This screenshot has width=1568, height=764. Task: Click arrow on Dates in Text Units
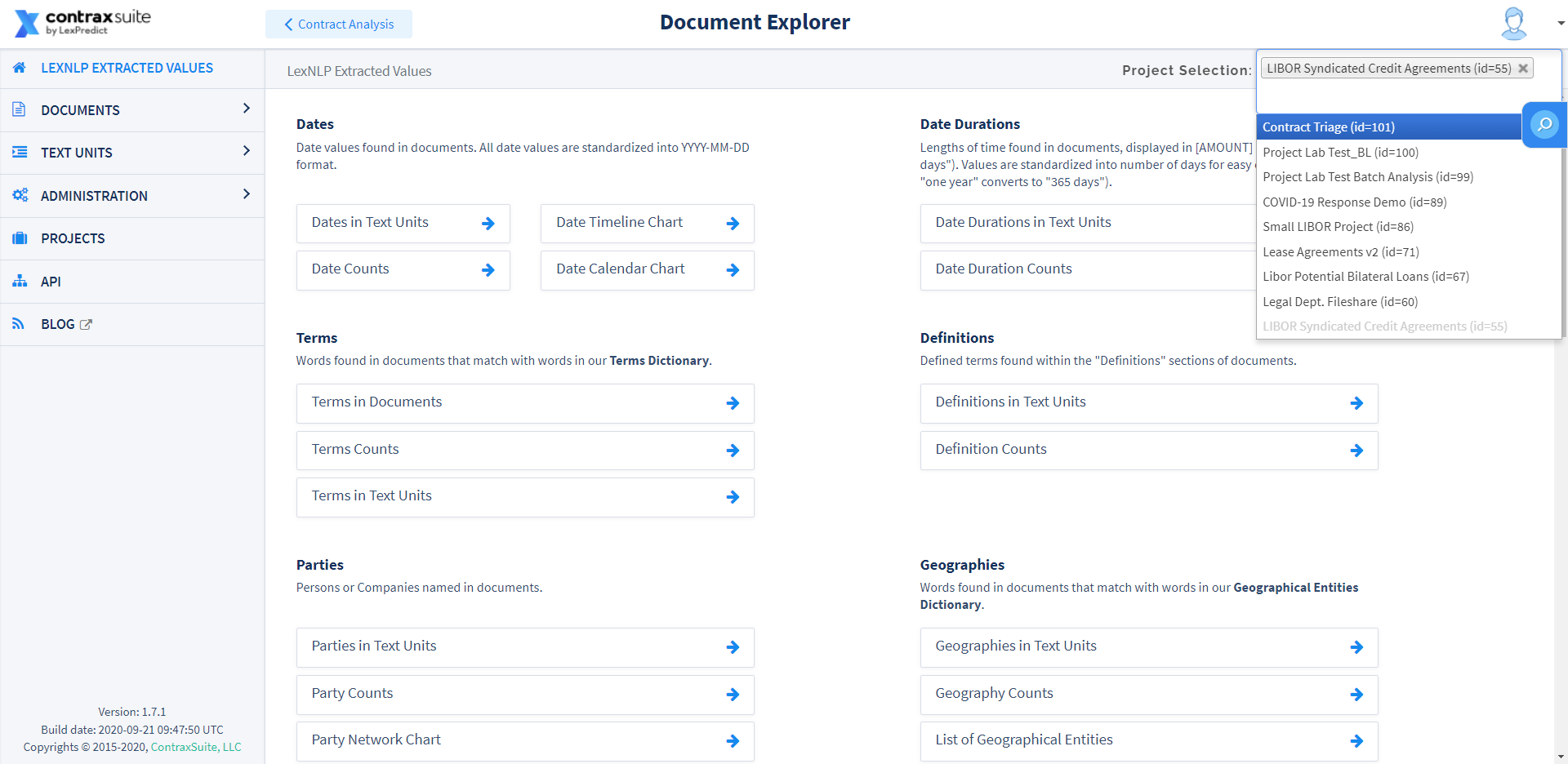pos(488,224)
